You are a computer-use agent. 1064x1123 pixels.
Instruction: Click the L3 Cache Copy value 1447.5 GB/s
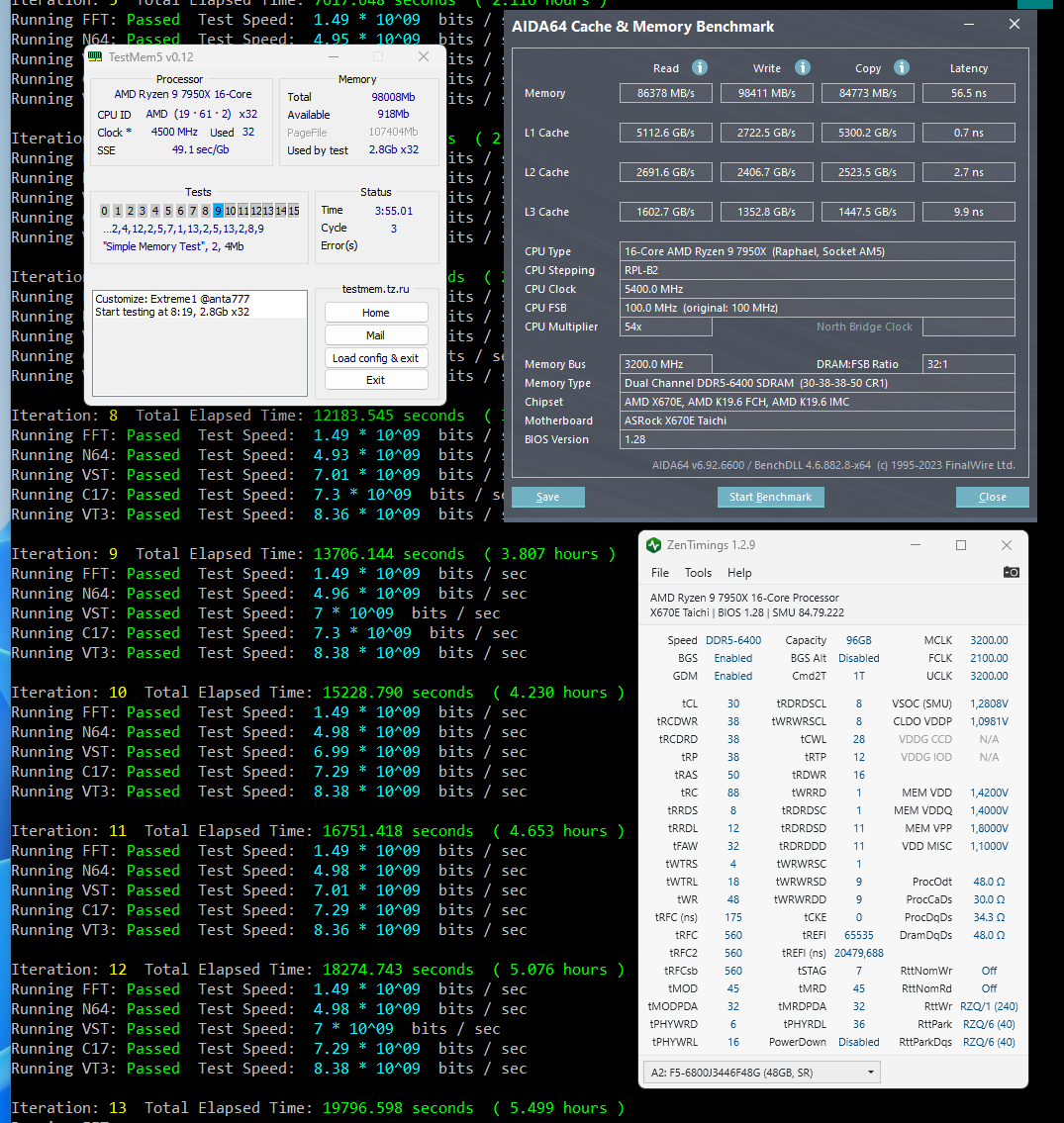868,212
